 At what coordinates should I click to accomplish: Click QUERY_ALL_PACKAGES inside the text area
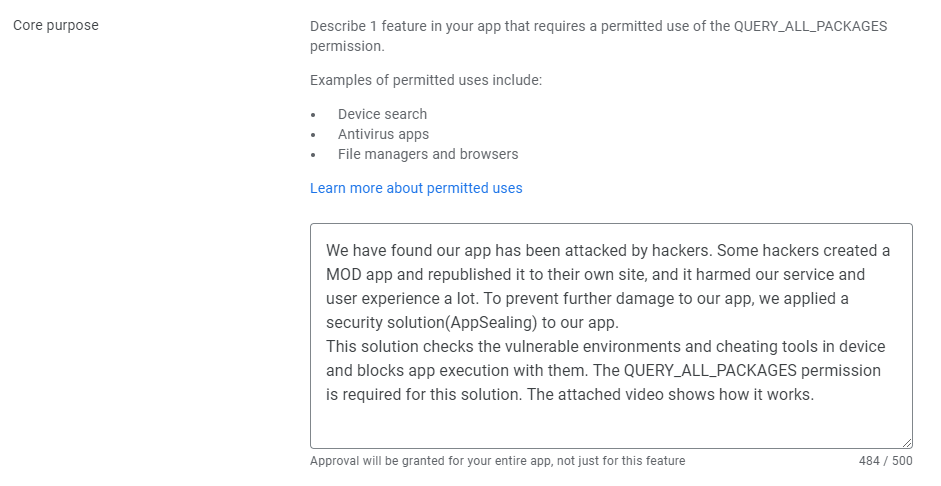[710, 370]
